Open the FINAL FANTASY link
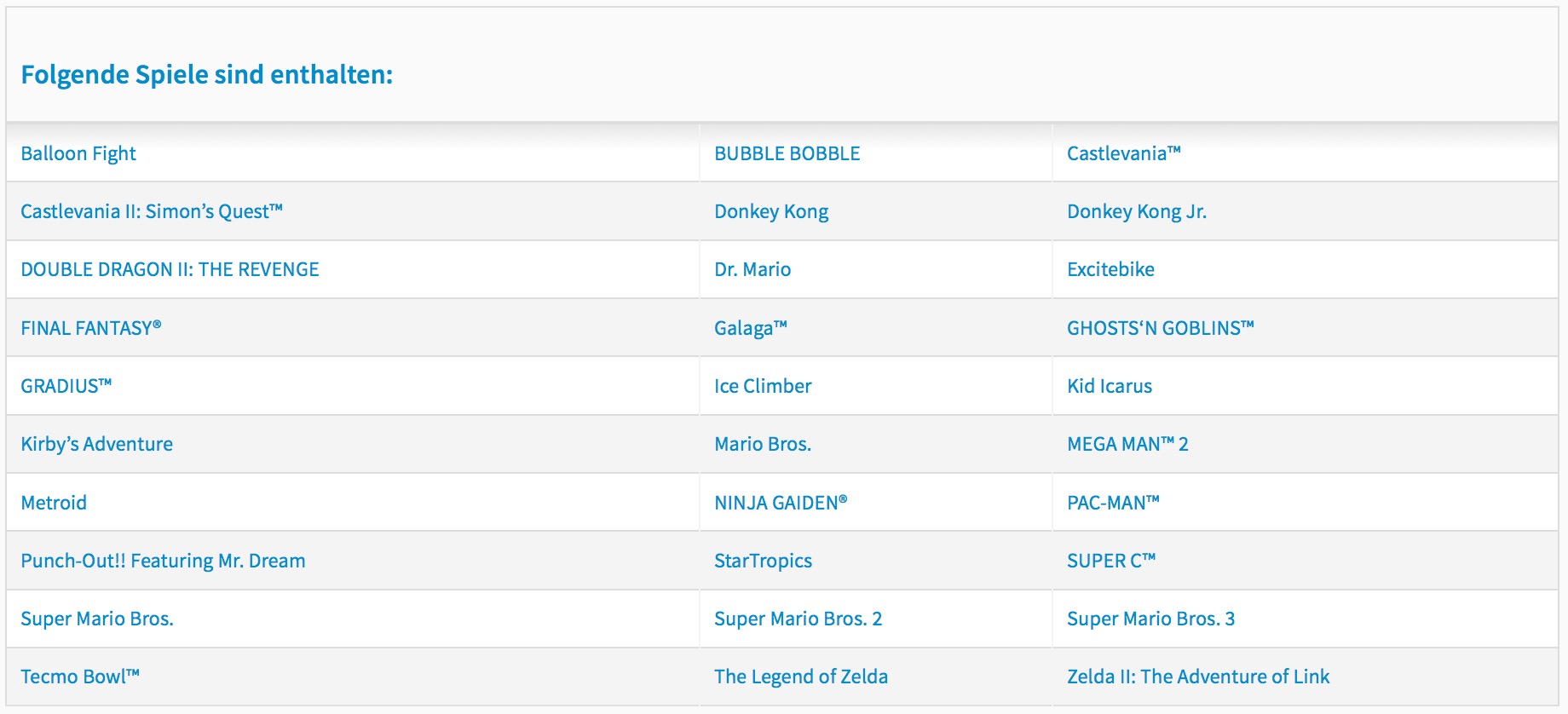This screenshot has width=1568, height=714. click(x=91, y=328)
